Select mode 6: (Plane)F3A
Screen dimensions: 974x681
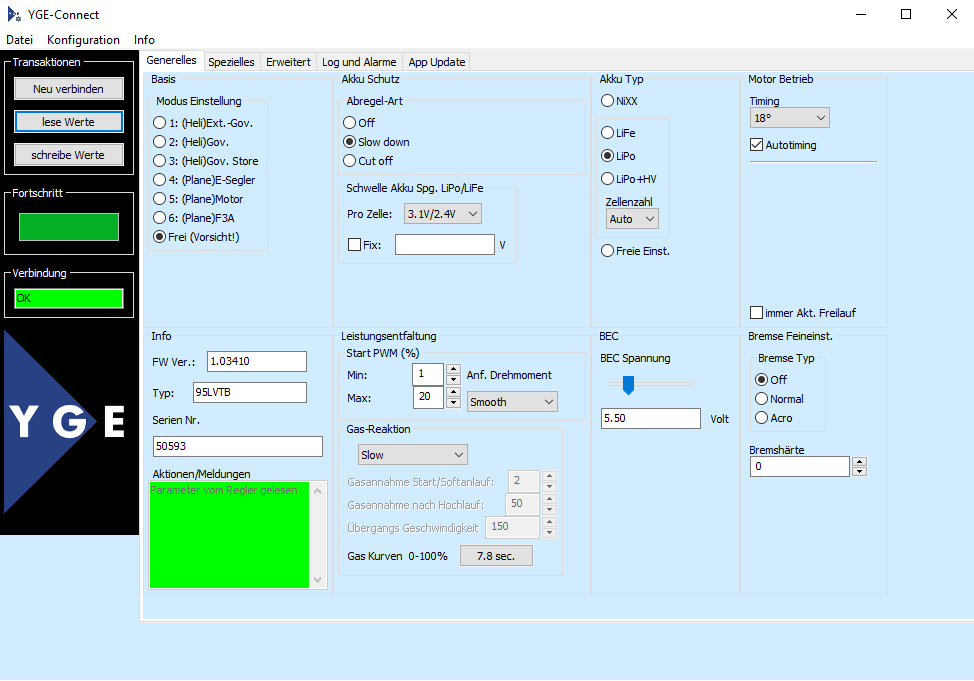(194, 218)
